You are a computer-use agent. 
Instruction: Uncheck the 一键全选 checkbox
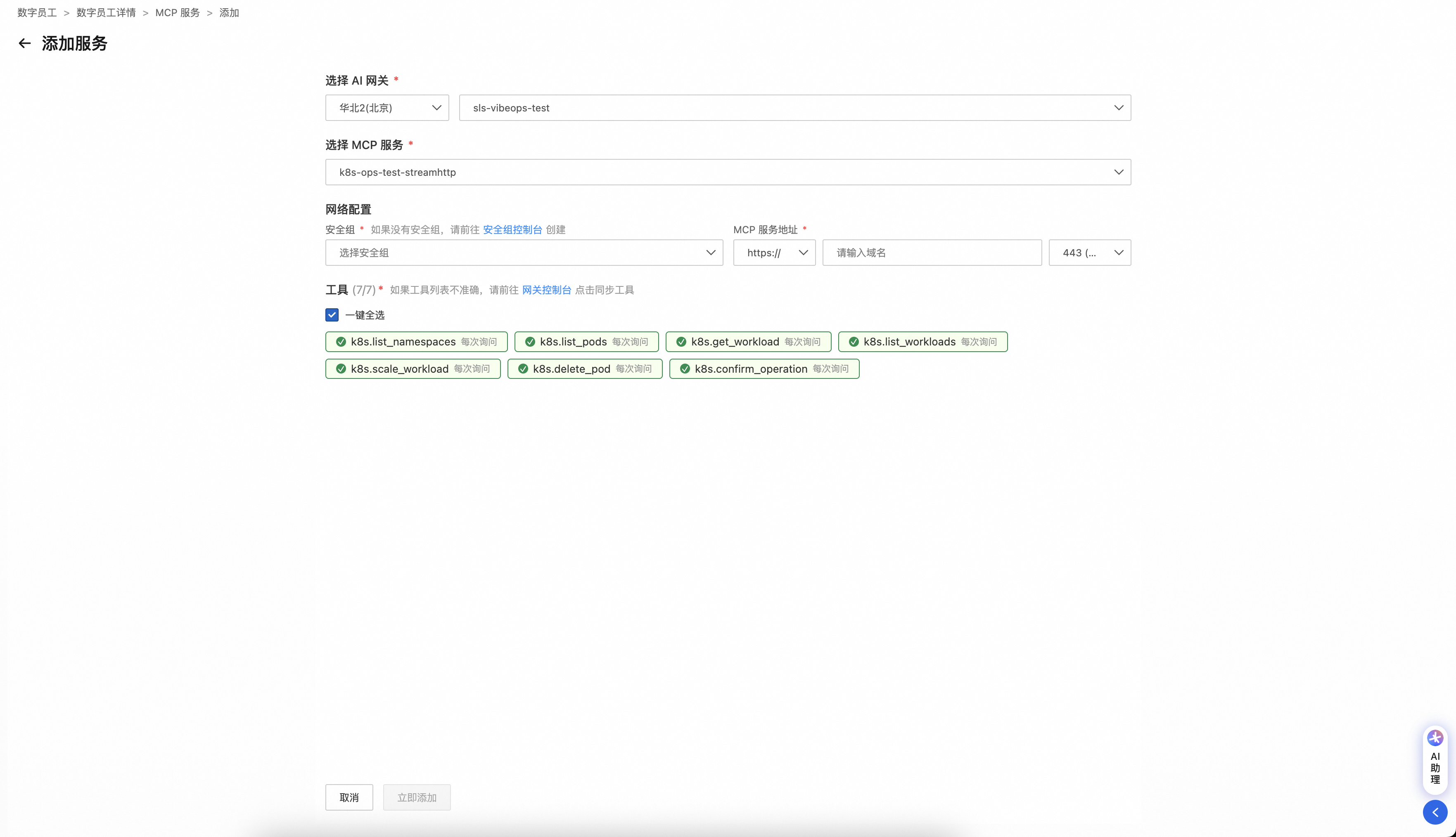coord(332,315)
